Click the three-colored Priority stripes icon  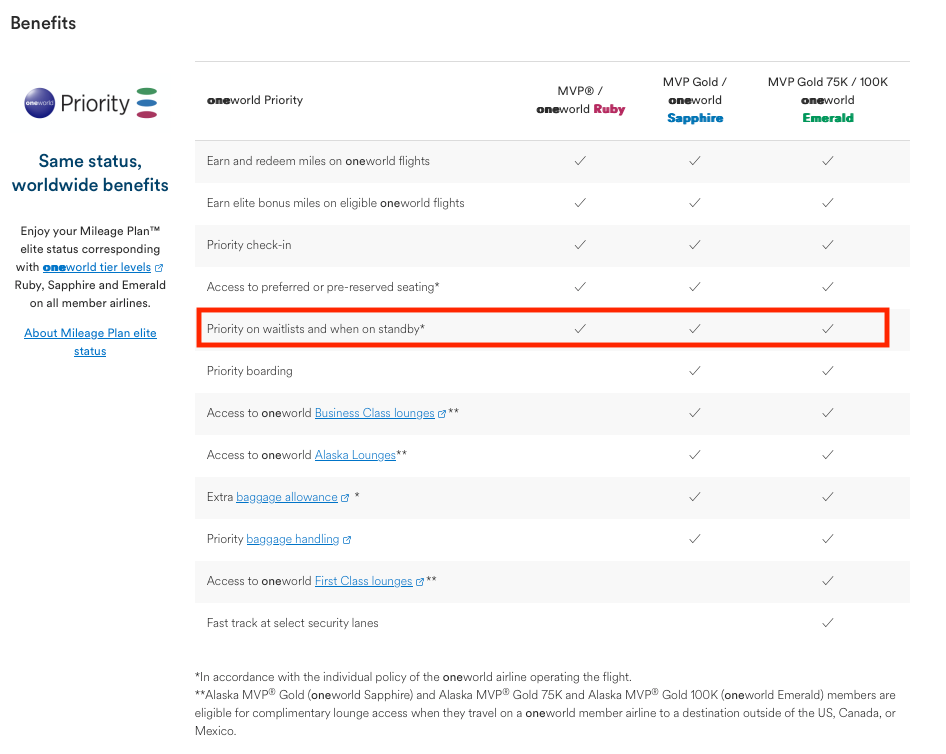147,103
